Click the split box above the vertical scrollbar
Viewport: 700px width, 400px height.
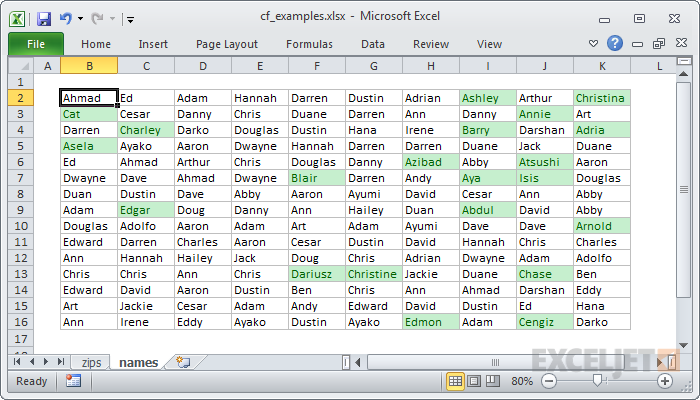[x=683, y=61]
